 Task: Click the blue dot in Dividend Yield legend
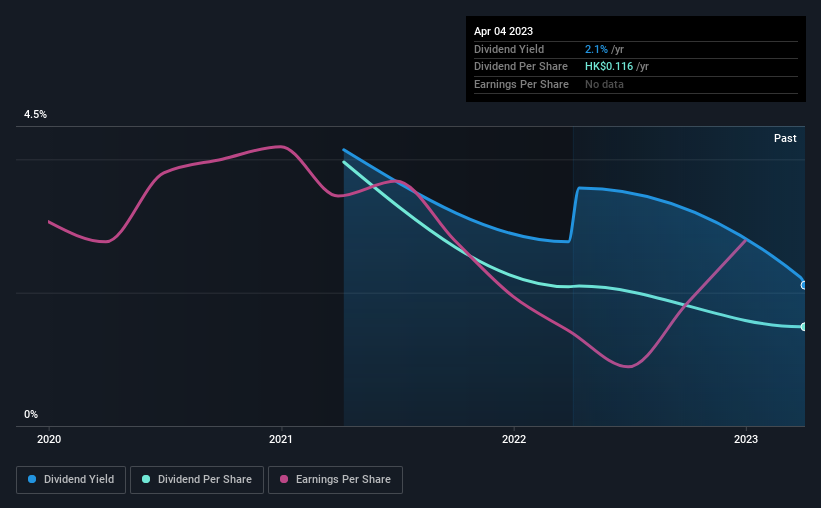click(x=32, y=479)
